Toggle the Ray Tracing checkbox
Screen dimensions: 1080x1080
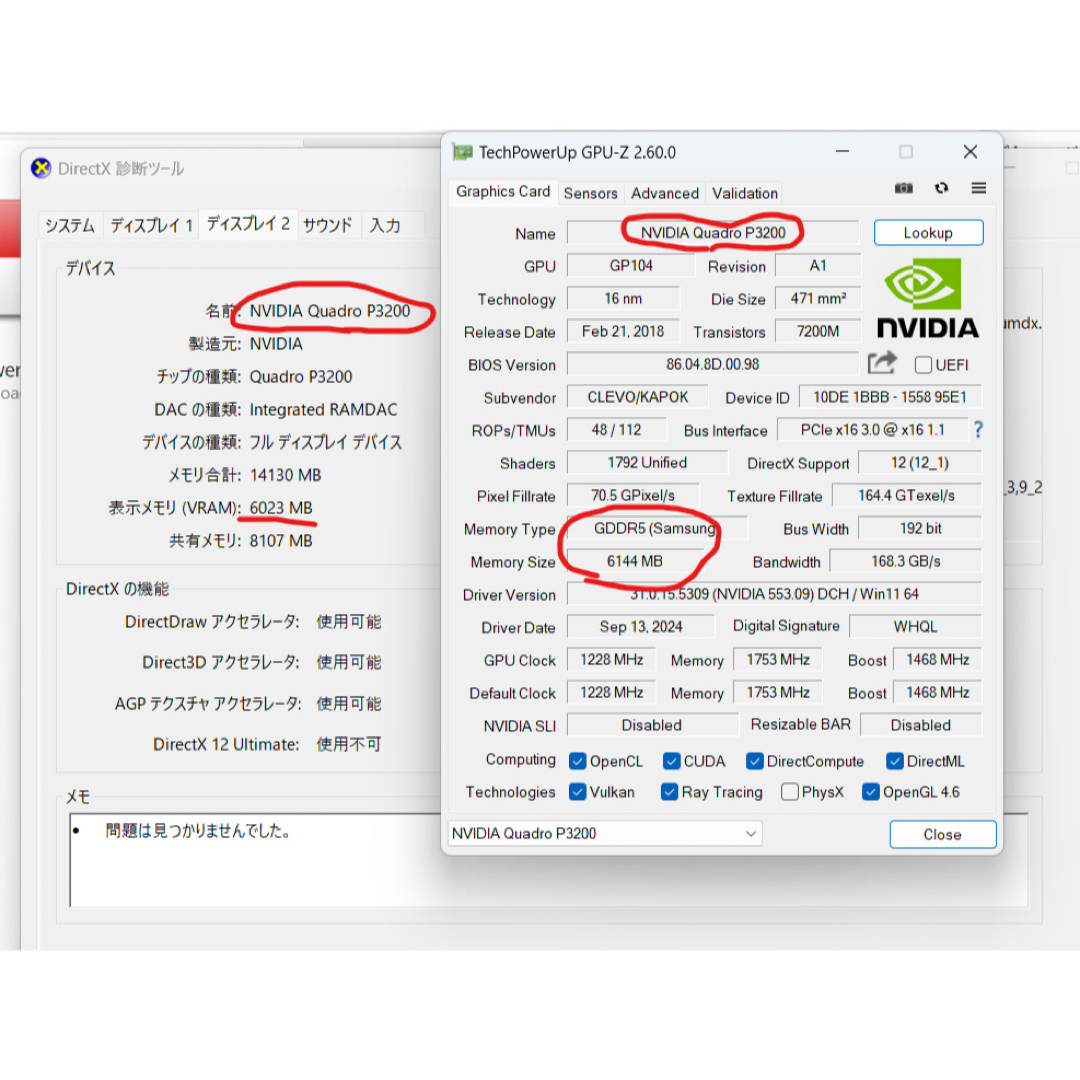(x=669, y=792)
